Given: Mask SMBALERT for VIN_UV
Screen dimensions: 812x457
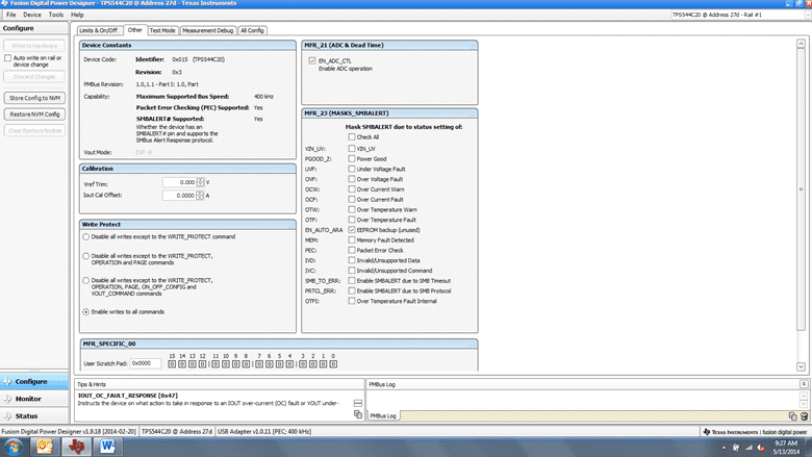Looking at the screenshot, I should point(352,149).
